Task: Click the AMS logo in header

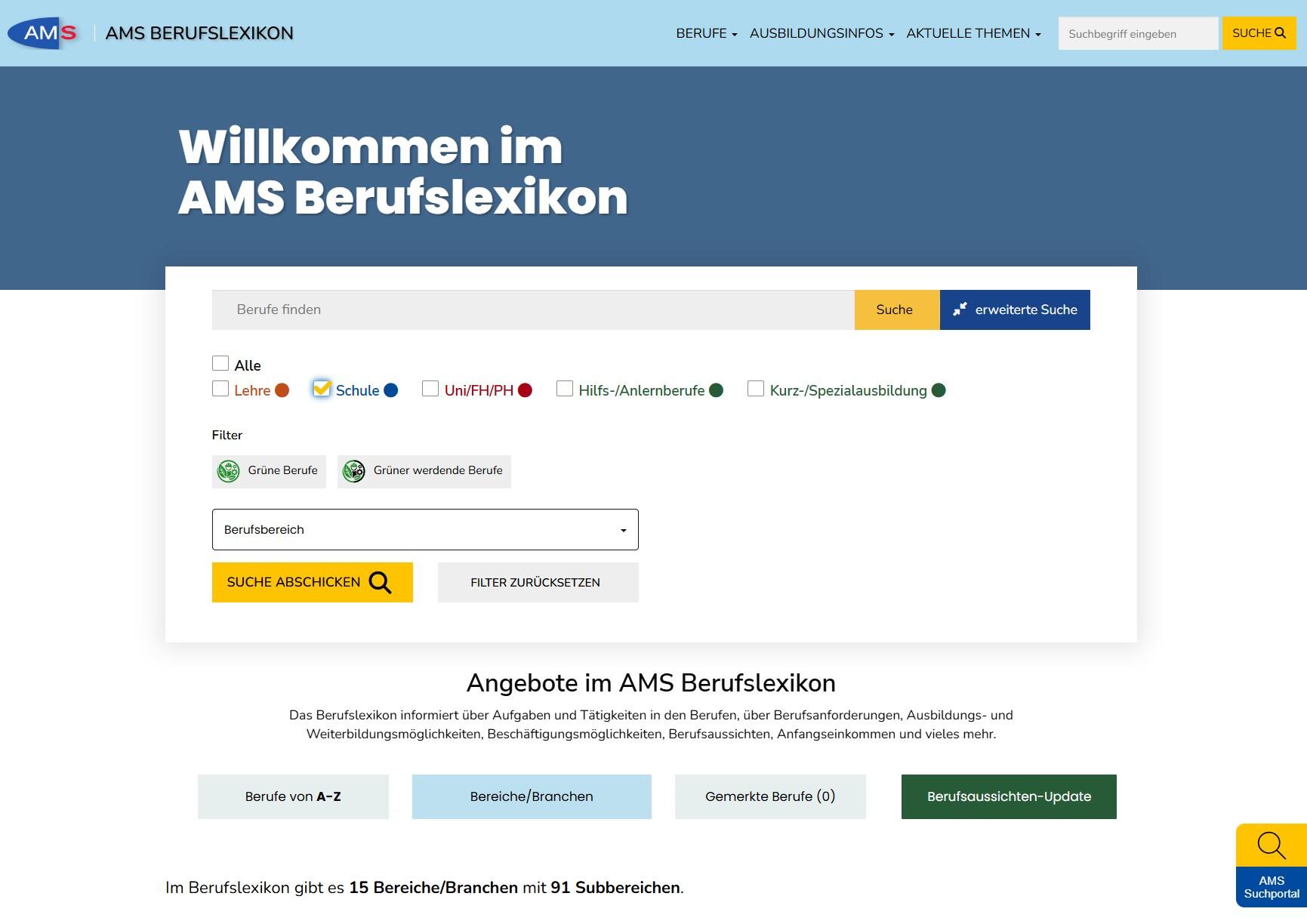Action: 44,33
